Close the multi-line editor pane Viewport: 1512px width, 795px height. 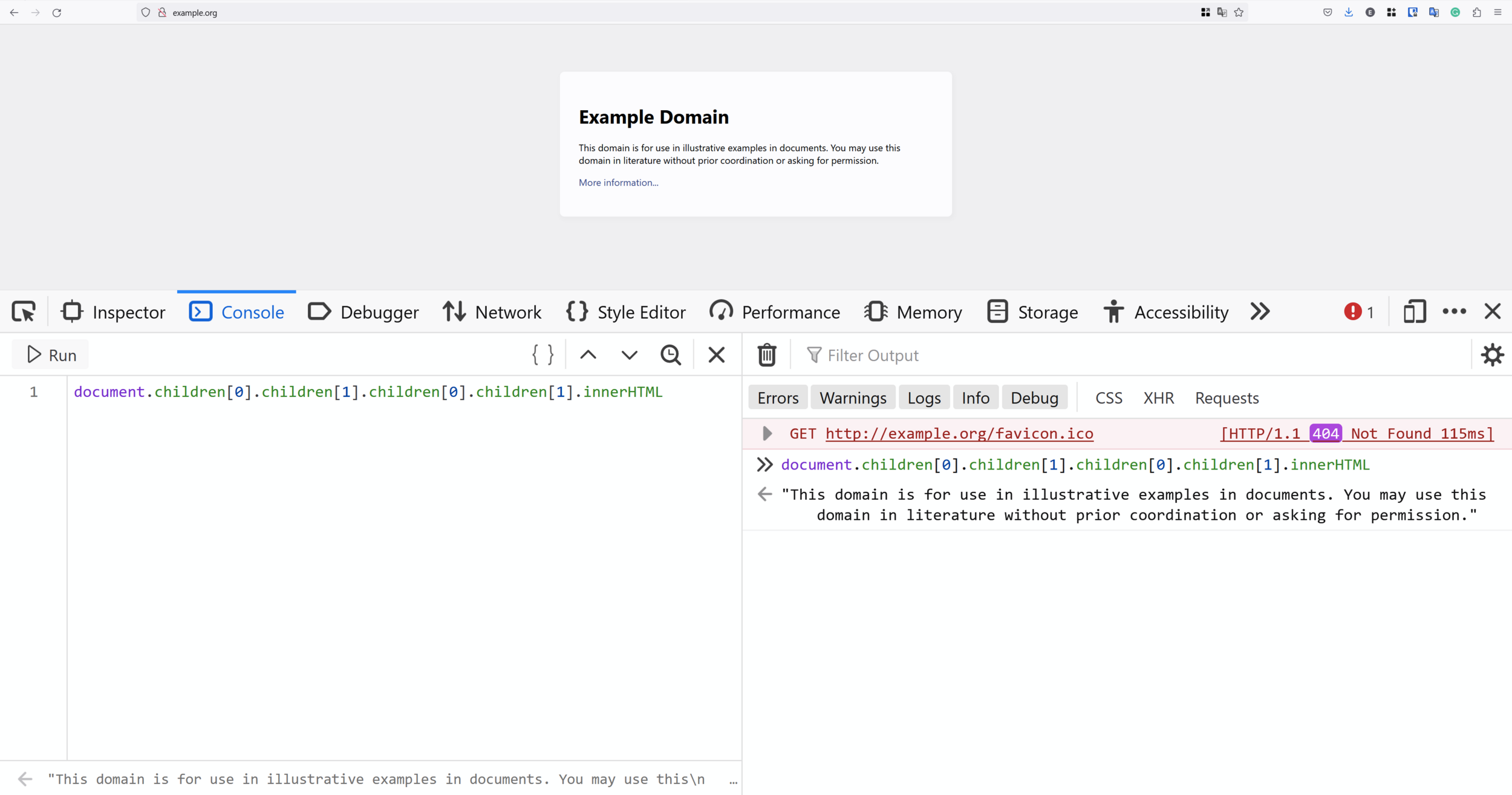(716, 355)
